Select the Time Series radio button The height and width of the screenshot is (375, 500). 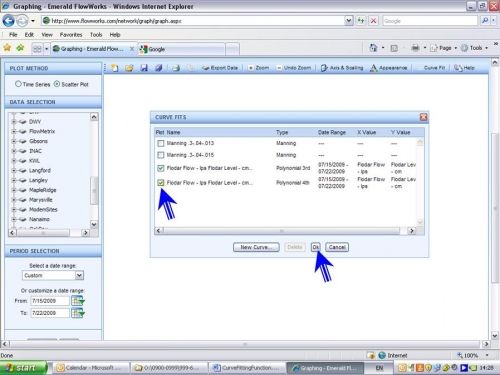(x=18, y=84)
